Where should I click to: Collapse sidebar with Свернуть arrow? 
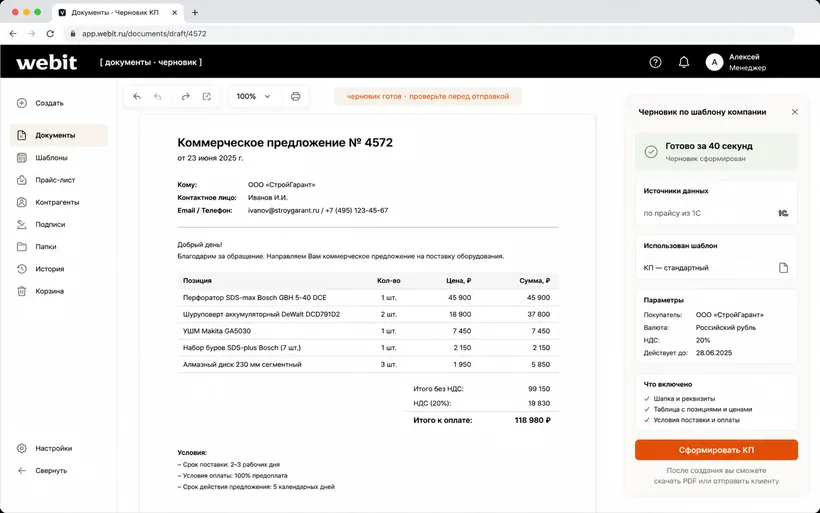(21, 471)
